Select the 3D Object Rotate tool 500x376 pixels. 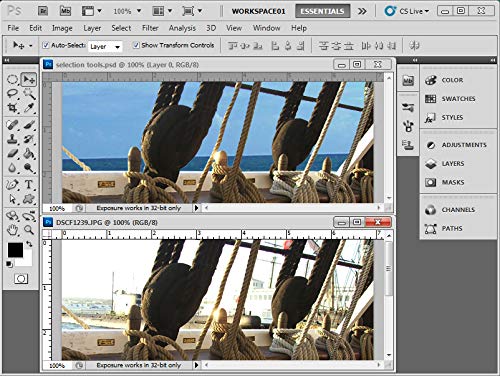(12, 216)
